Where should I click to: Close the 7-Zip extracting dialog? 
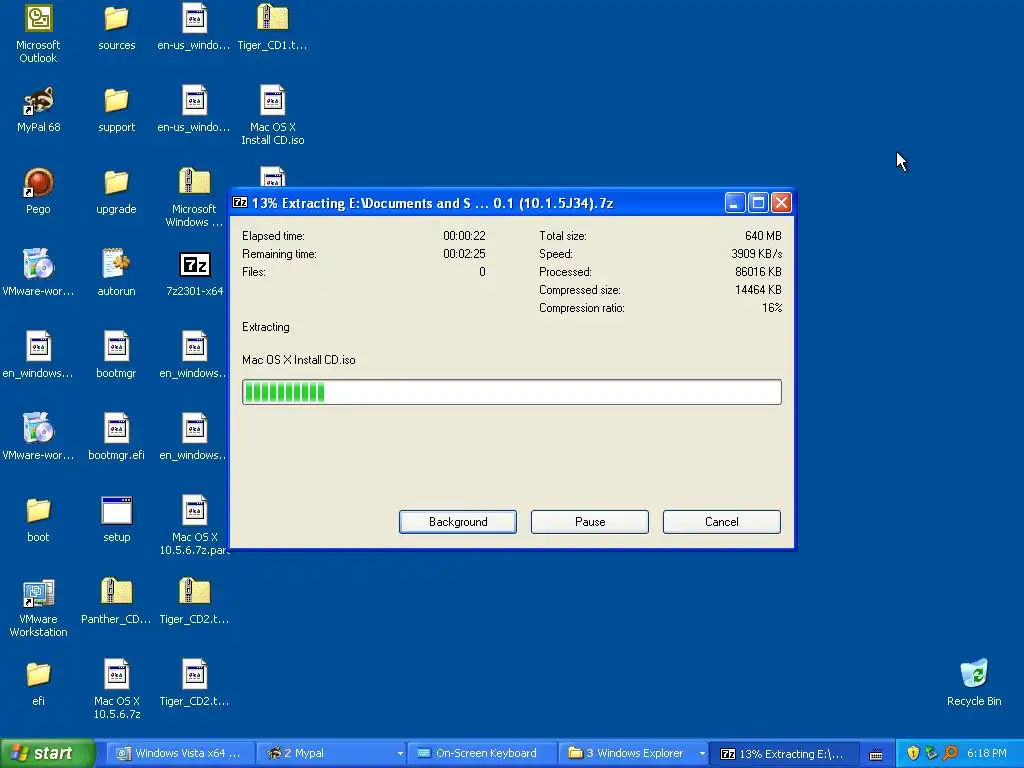click(x=781, y=202)
